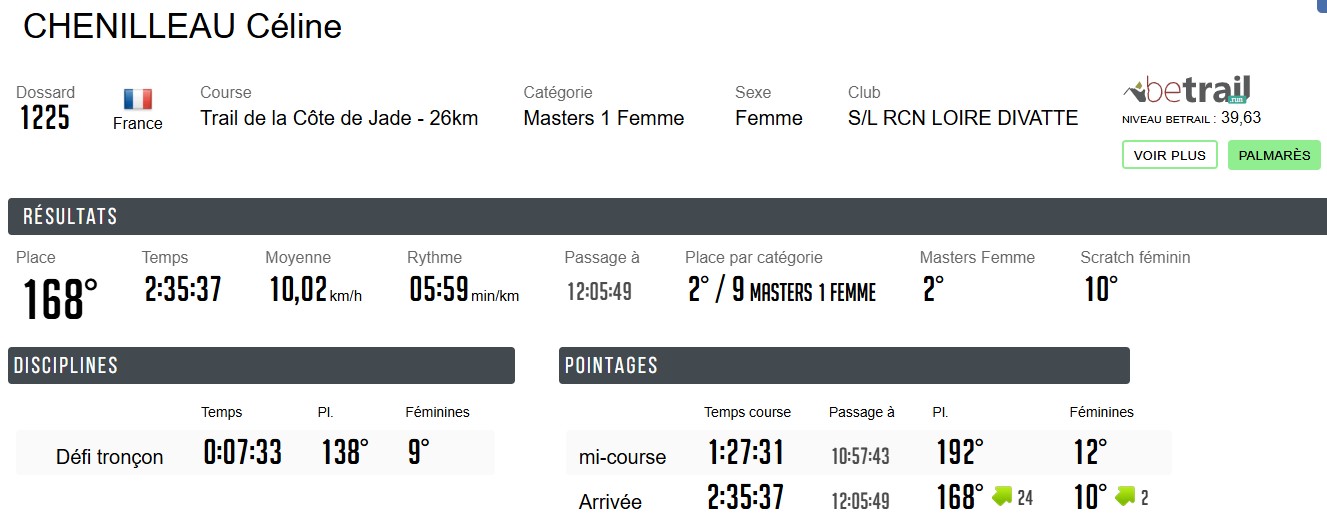1327x525 pixels.
Task: Collapse the POINTAGES section header
Action: click(x=612, y=366)
